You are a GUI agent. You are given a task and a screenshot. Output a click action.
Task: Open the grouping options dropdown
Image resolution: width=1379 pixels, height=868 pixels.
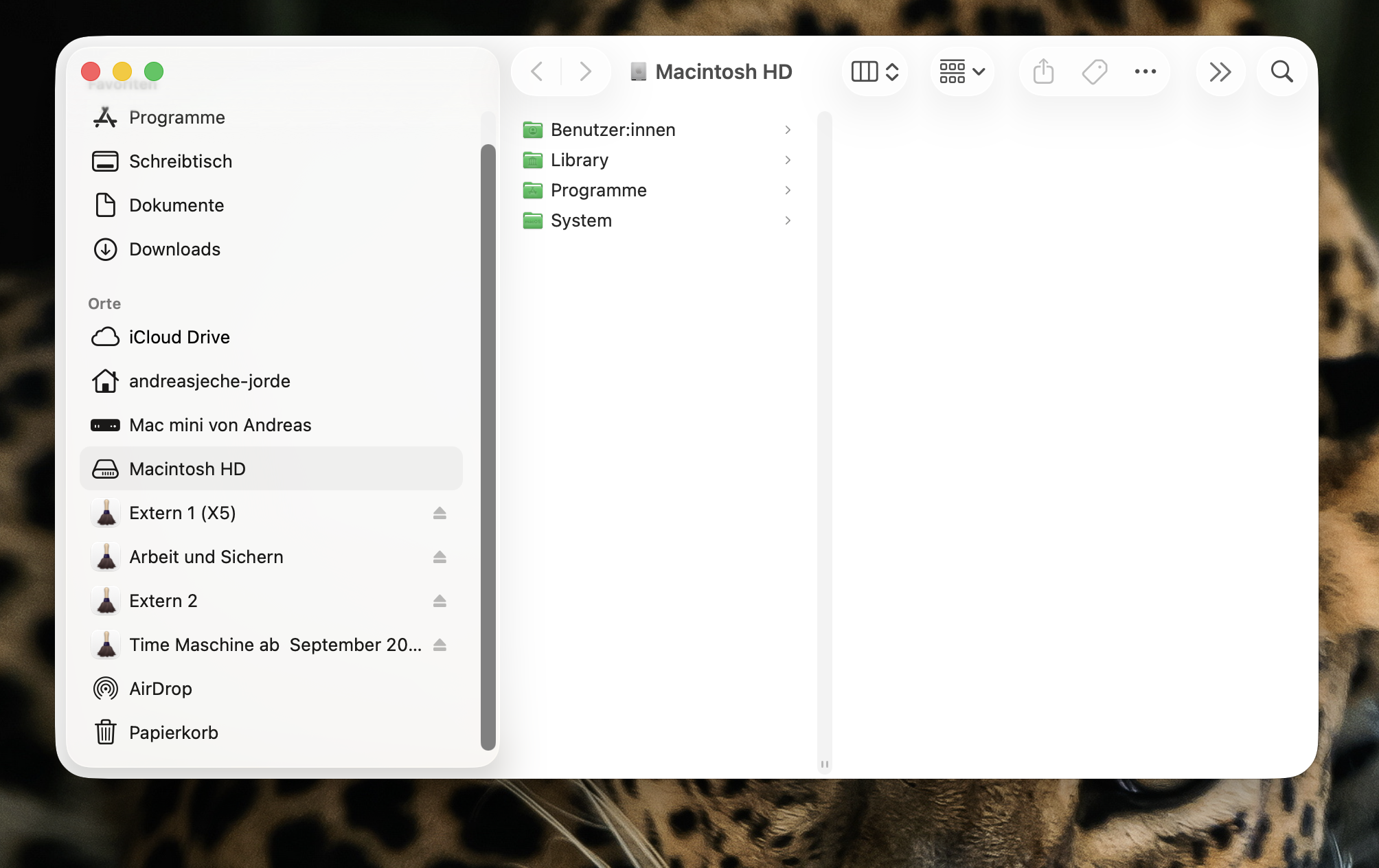(962, 71)
